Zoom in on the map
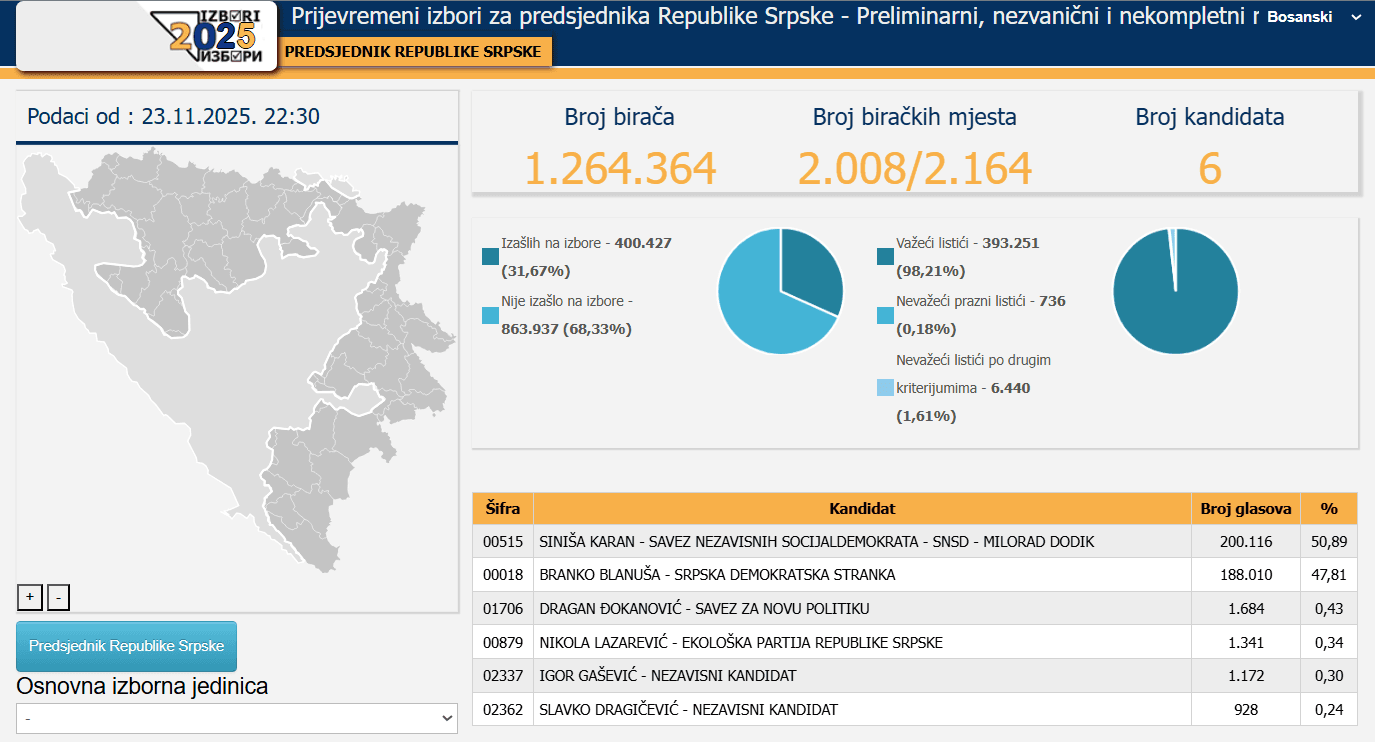The width and height of the screenshot is (1375, 742). (x=30, y=597)
